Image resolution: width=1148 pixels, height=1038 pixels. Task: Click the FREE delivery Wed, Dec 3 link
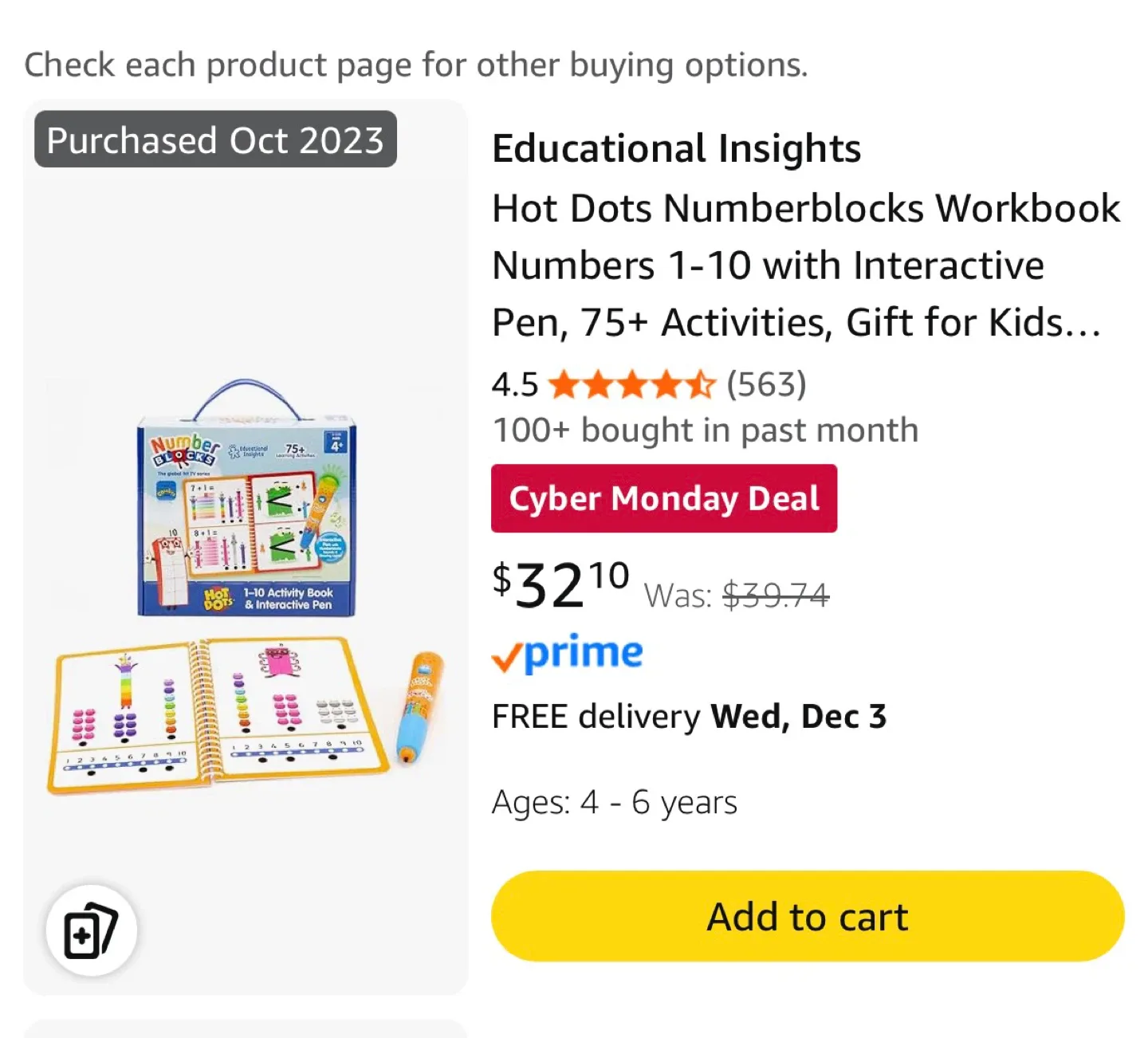[689, 716]
